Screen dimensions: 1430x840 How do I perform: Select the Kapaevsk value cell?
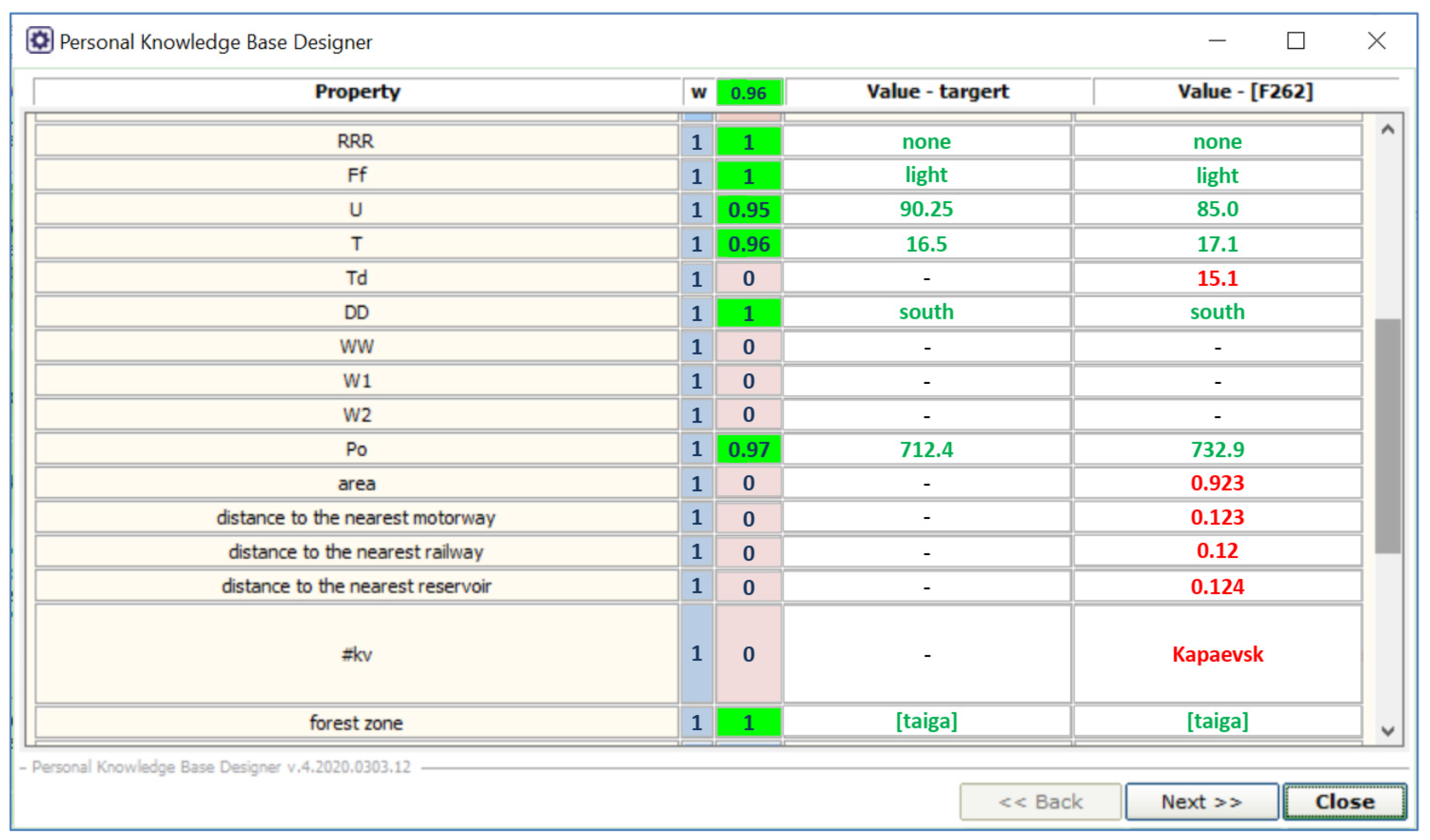pos(1217,654)
